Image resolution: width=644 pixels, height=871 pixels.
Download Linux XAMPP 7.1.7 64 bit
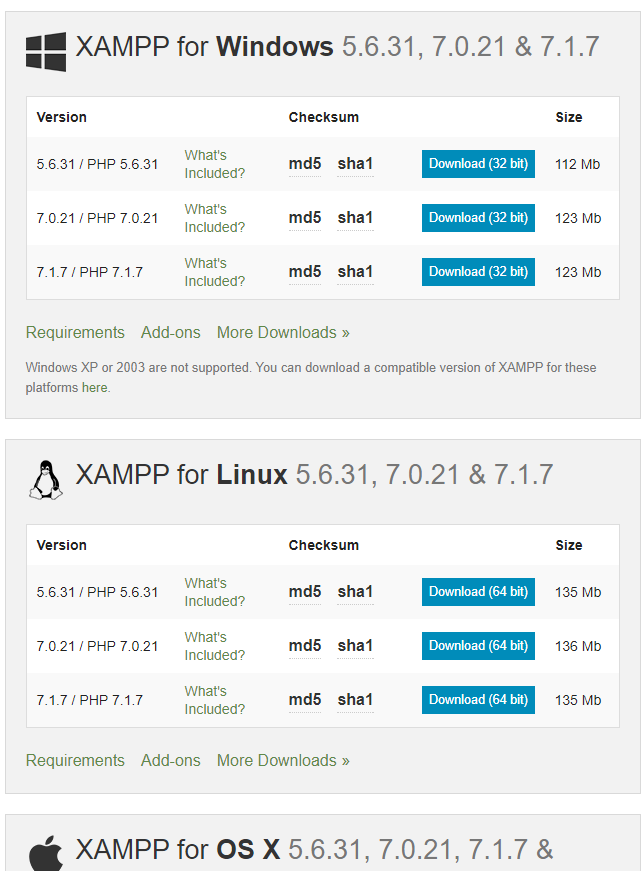478,699
